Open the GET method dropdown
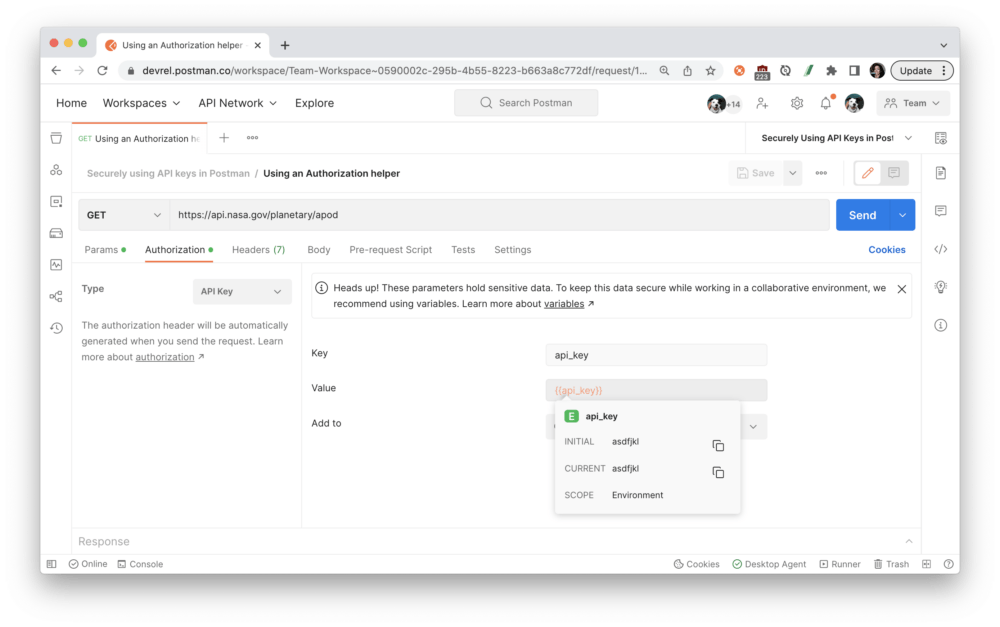This screenshot has height=627, width=1000. coord(124,215)
